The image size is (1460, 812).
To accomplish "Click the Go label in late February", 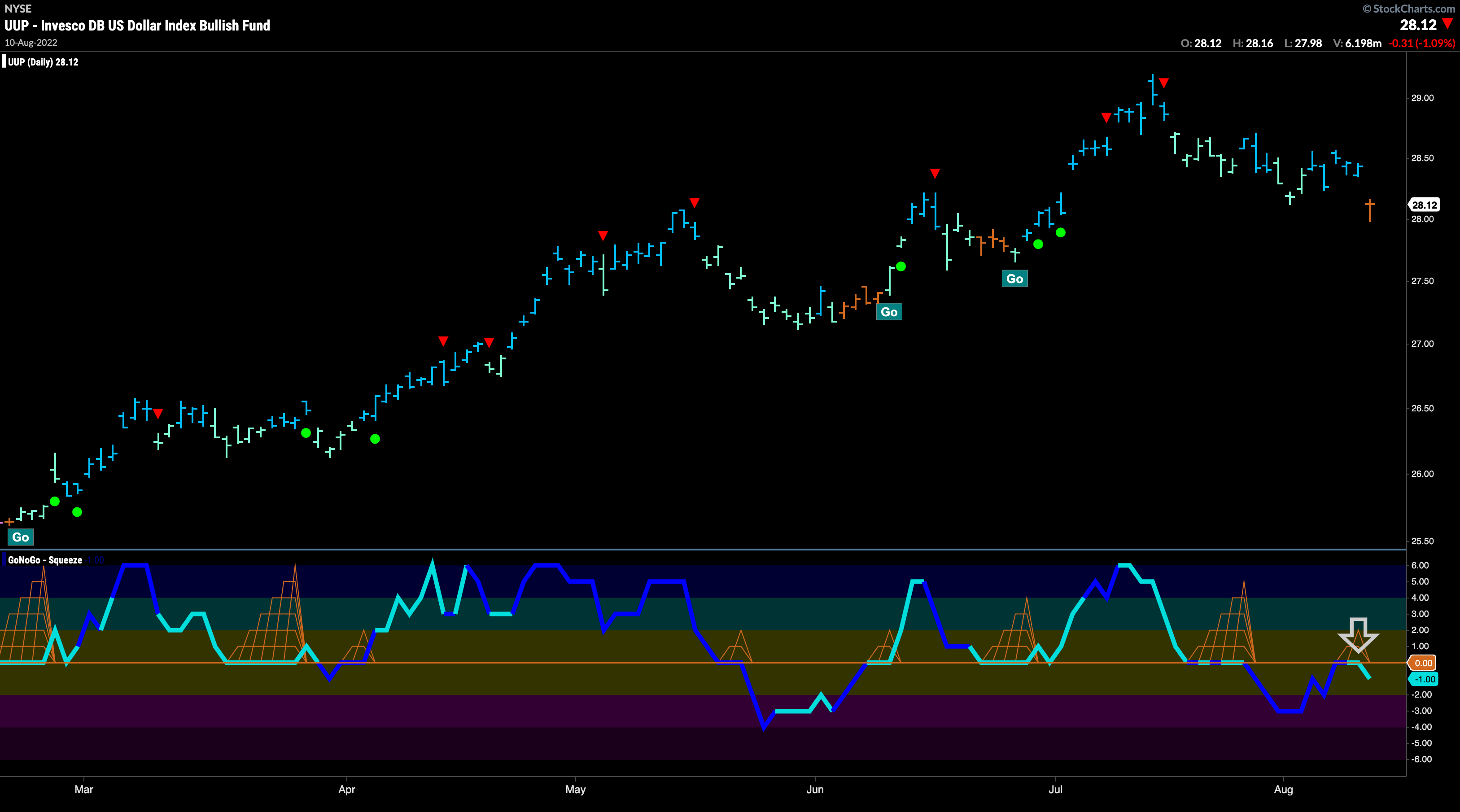I will pos(21,537).
